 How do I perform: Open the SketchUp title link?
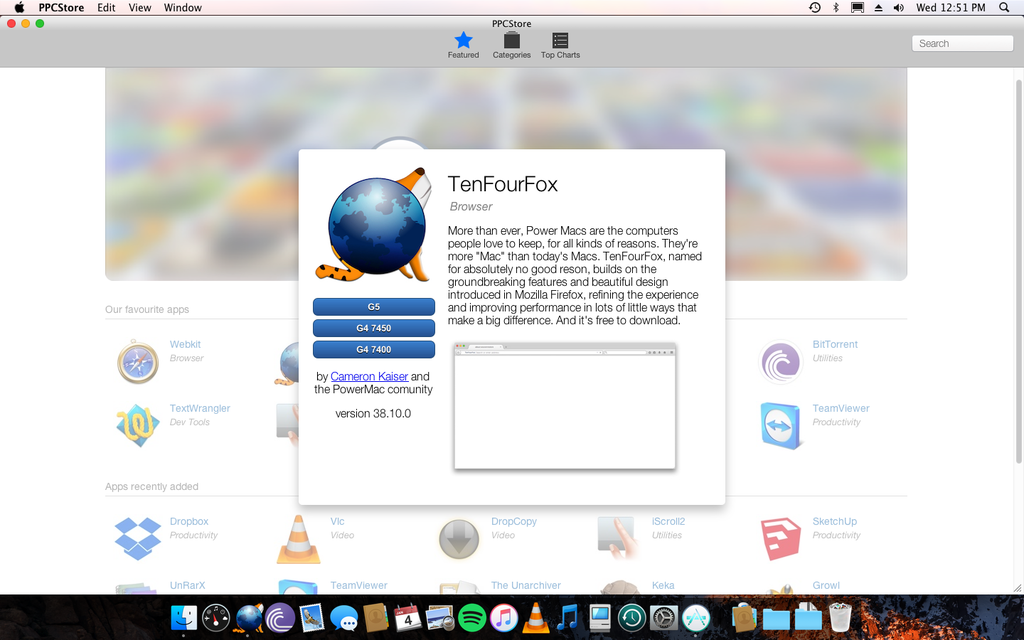[x=835, y=521]
